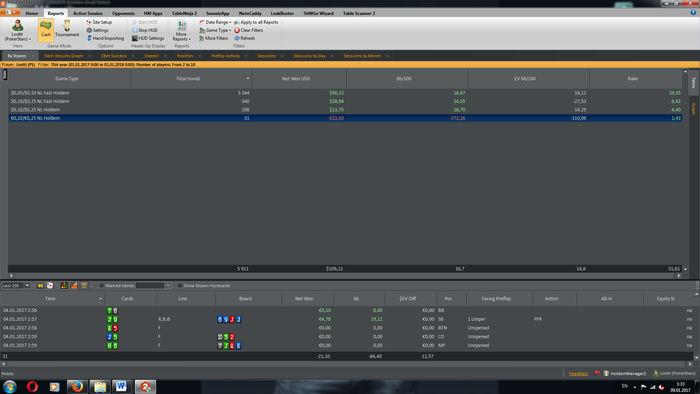Screen dimensions: 700x394
Task: Click the stakes table scroll up arrow
Action: pyautogui.click(x=685, y=71)
